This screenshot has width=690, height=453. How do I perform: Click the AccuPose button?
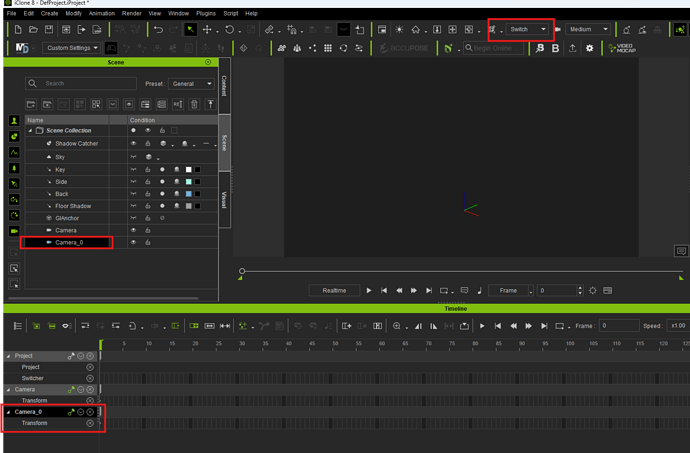tap(404, 48)
